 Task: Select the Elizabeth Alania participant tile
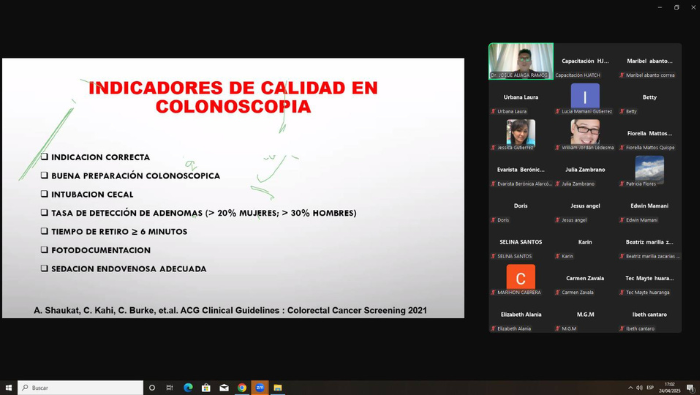point(521,315)
